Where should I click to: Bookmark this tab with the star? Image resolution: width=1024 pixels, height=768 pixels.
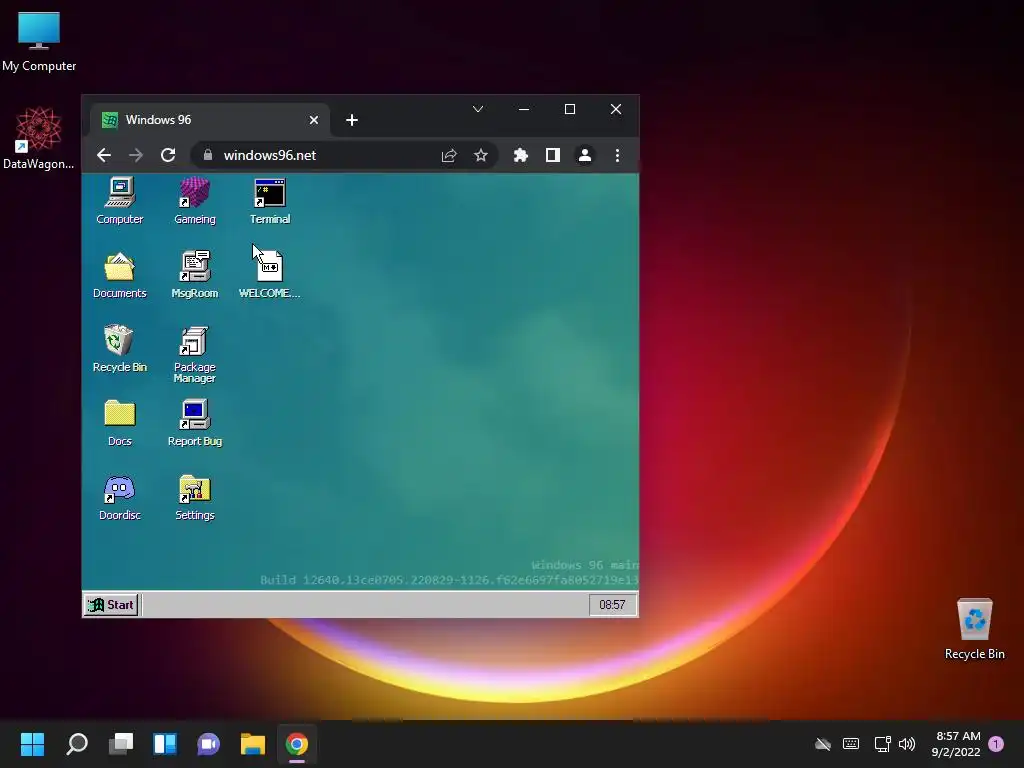481,155
